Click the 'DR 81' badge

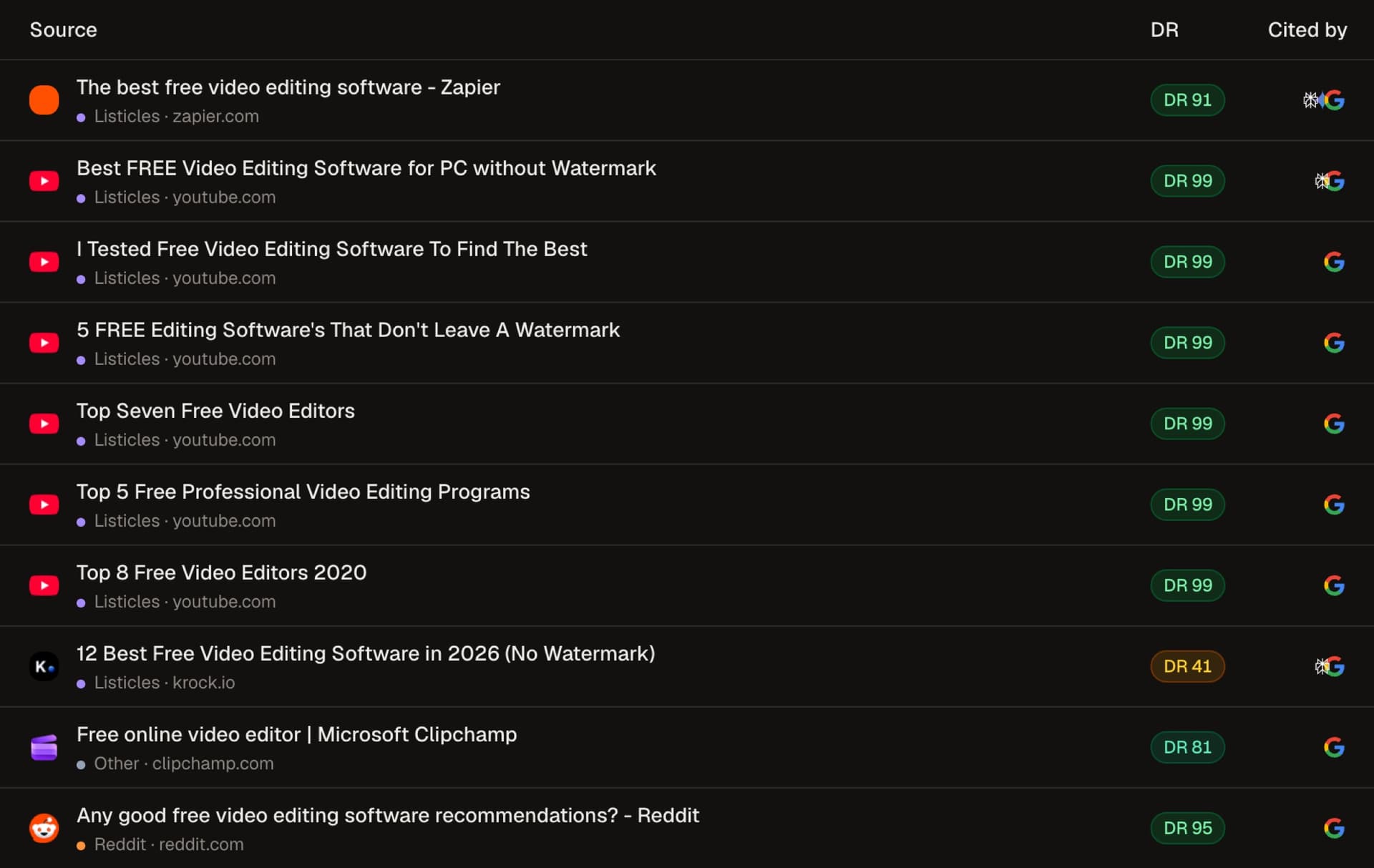tap(1187, 747)
